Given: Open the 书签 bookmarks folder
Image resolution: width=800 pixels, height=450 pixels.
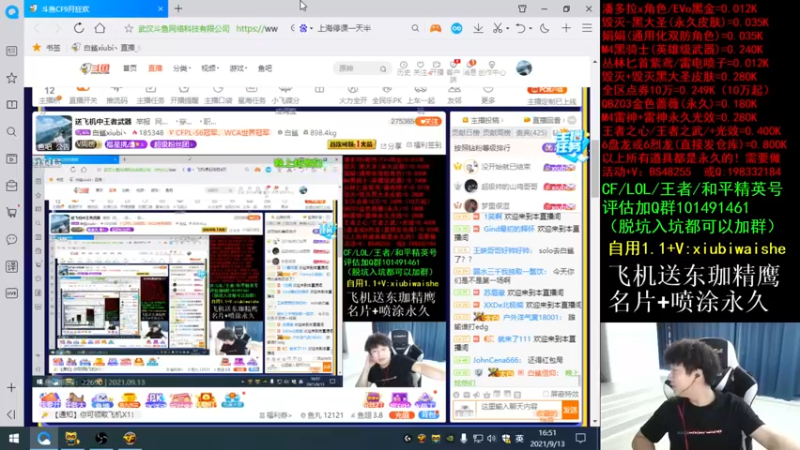Looking at the screenshot, I should point(47,47).
